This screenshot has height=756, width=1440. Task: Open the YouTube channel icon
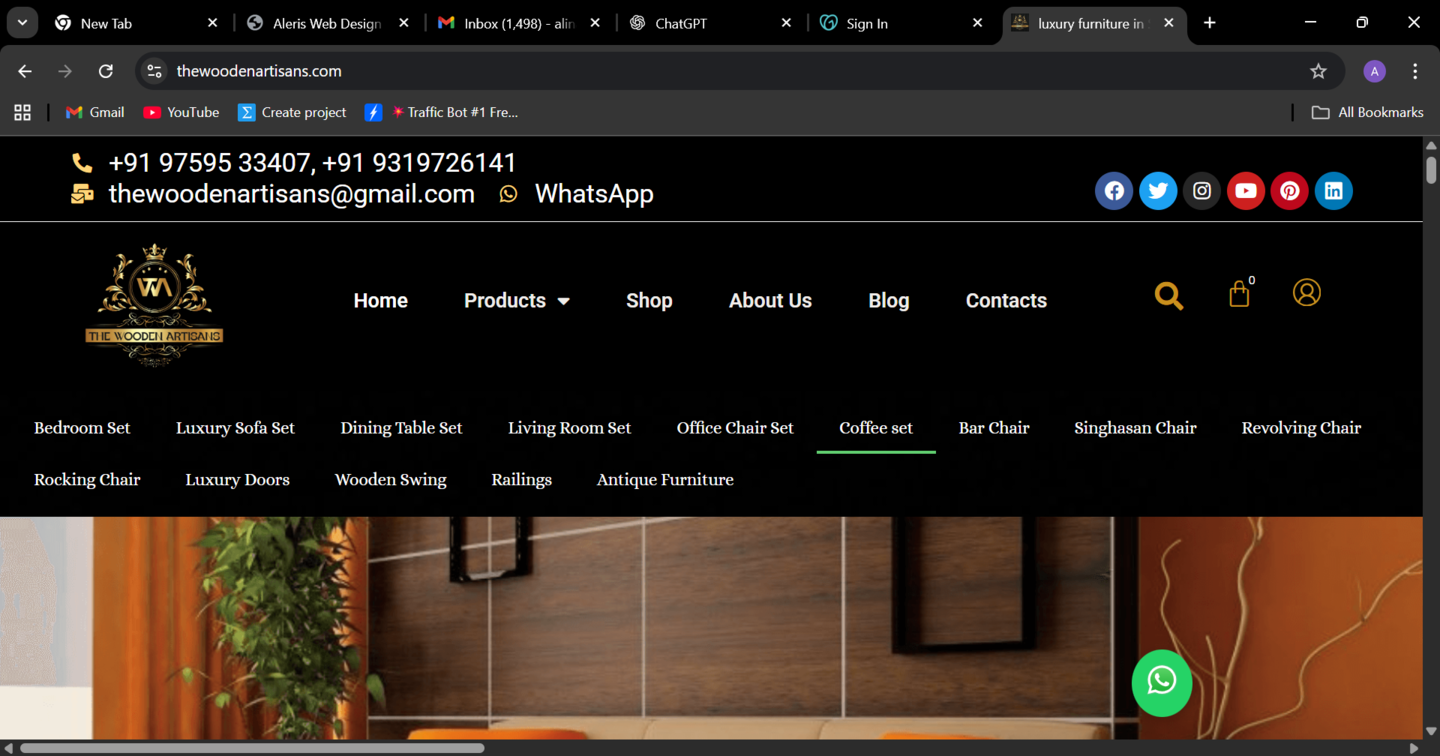1245,191
